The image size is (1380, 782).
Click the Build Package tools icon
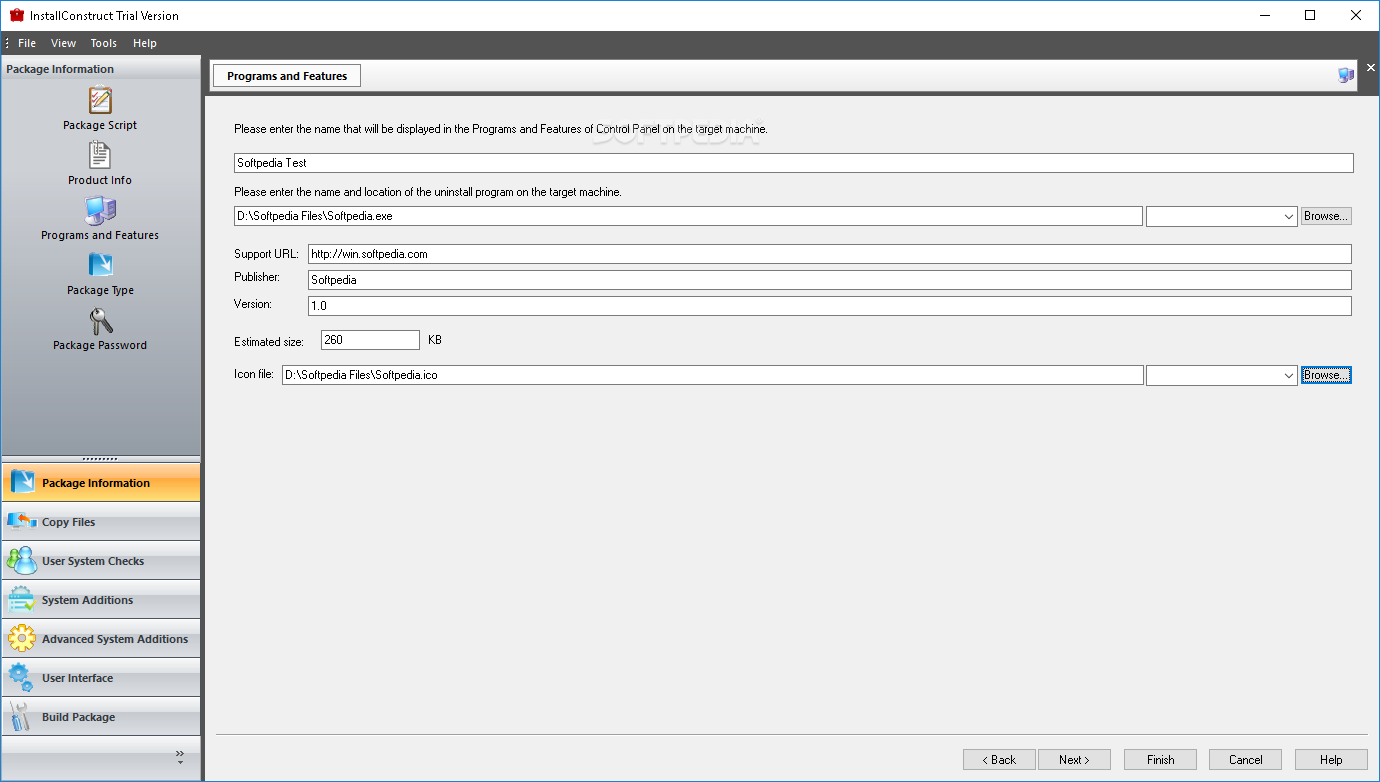pyautogui.click(x=22, y=717)
